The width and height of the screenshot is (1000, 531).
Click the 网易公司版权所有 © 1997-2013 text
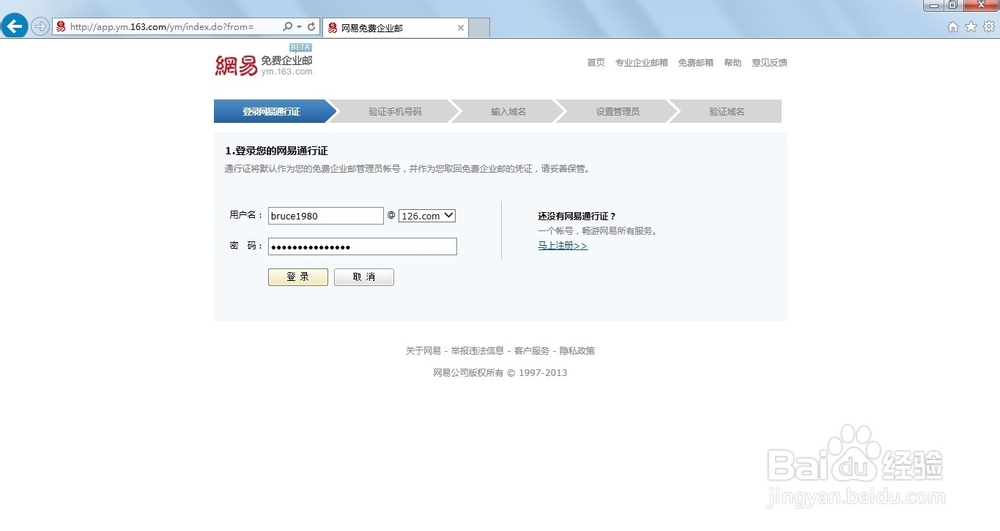500,372
